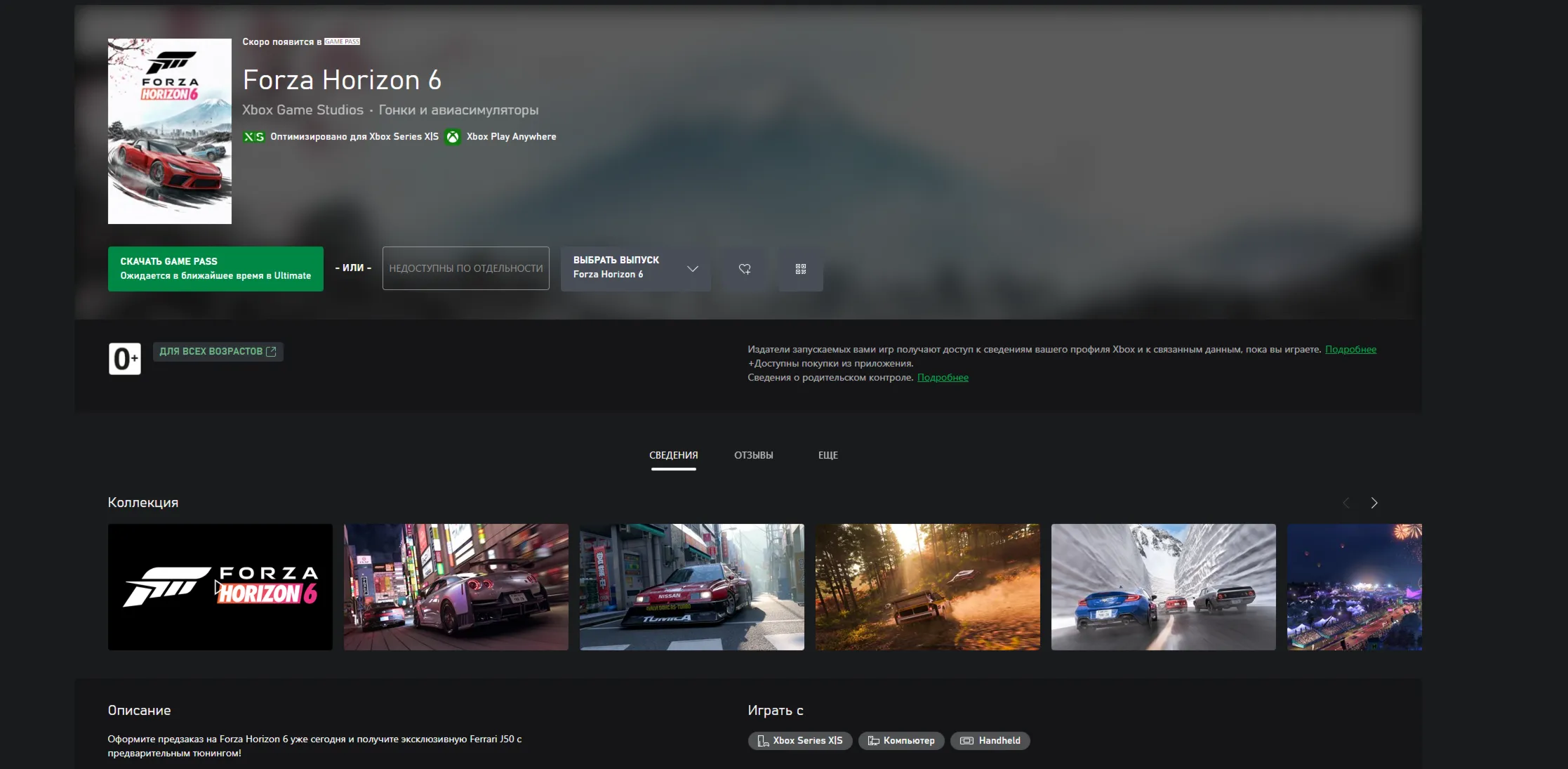Open the night festival fireworks screenshot
The image size is (1568, 769).
pos(1355,587)
